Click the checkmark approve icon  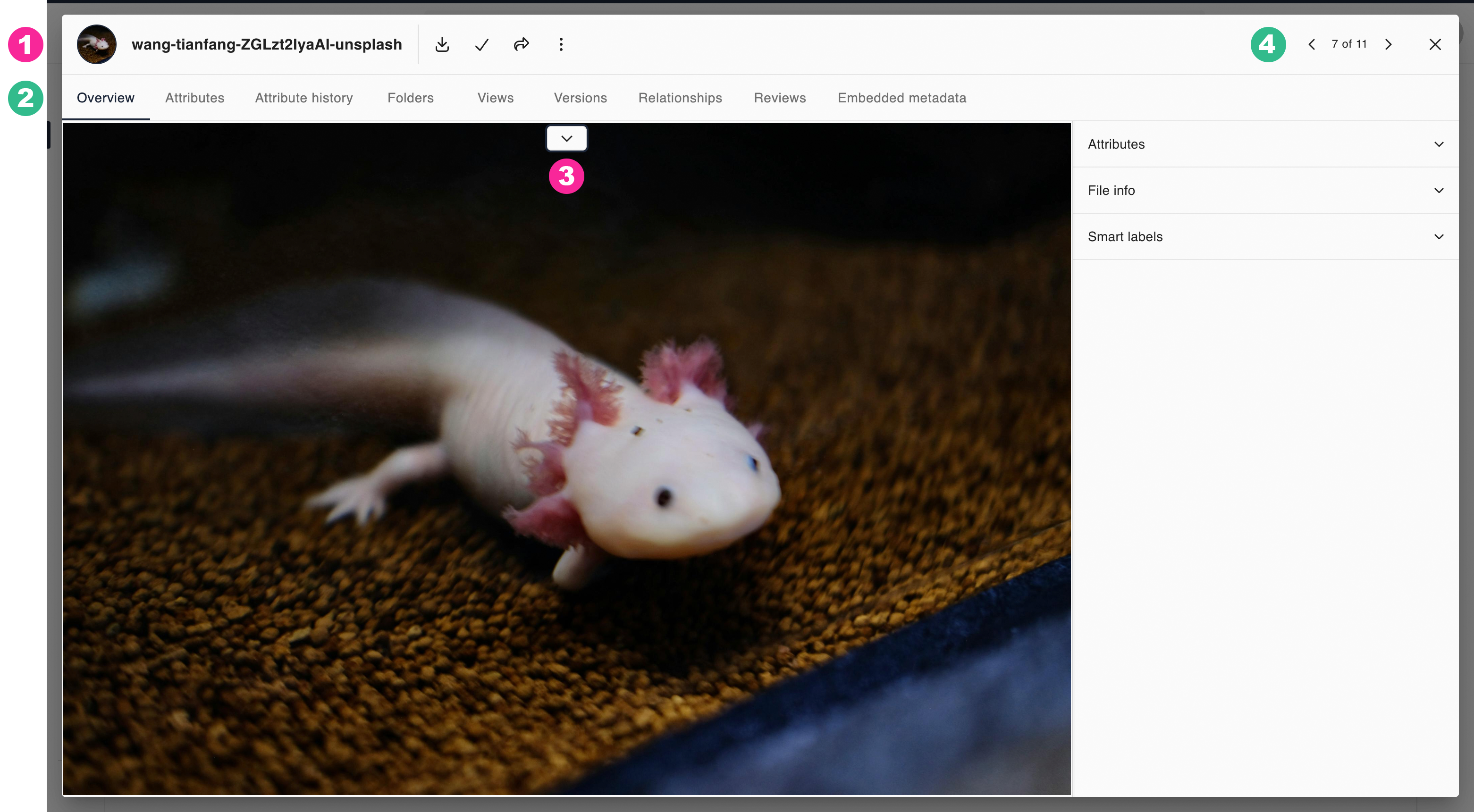(x=482, y=45)
